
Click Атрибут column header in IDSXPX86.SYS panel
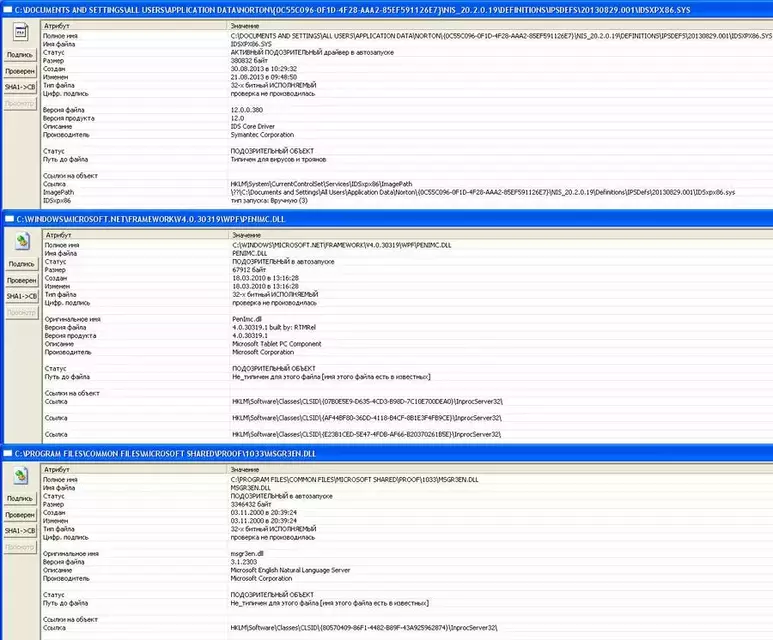[x=134, y=26]
